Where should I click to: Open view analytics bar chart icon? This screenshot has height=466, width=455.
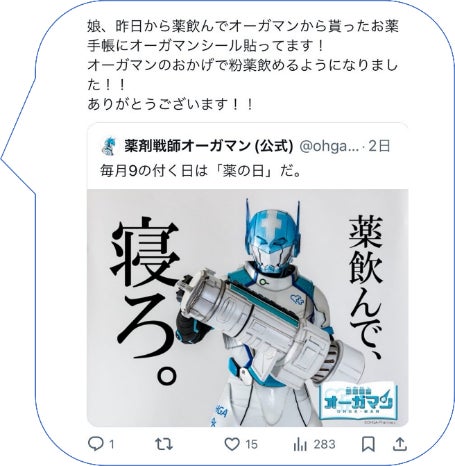(x=300, y=444)
